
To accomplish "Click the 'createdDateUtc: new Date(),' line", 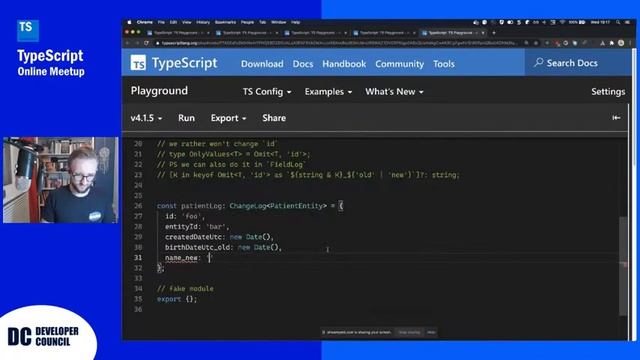I will 219,237.
